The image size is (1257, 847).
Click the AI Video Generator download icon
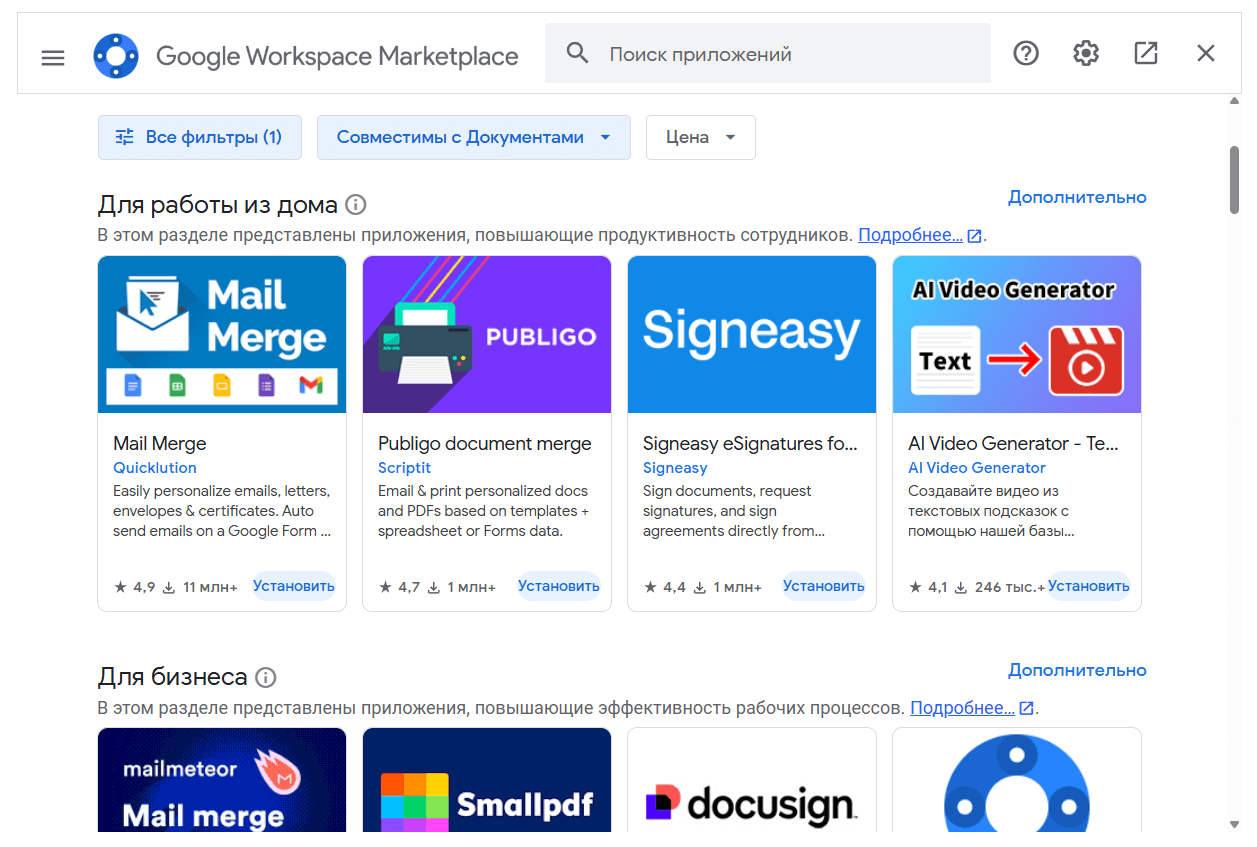coord(961,587)
